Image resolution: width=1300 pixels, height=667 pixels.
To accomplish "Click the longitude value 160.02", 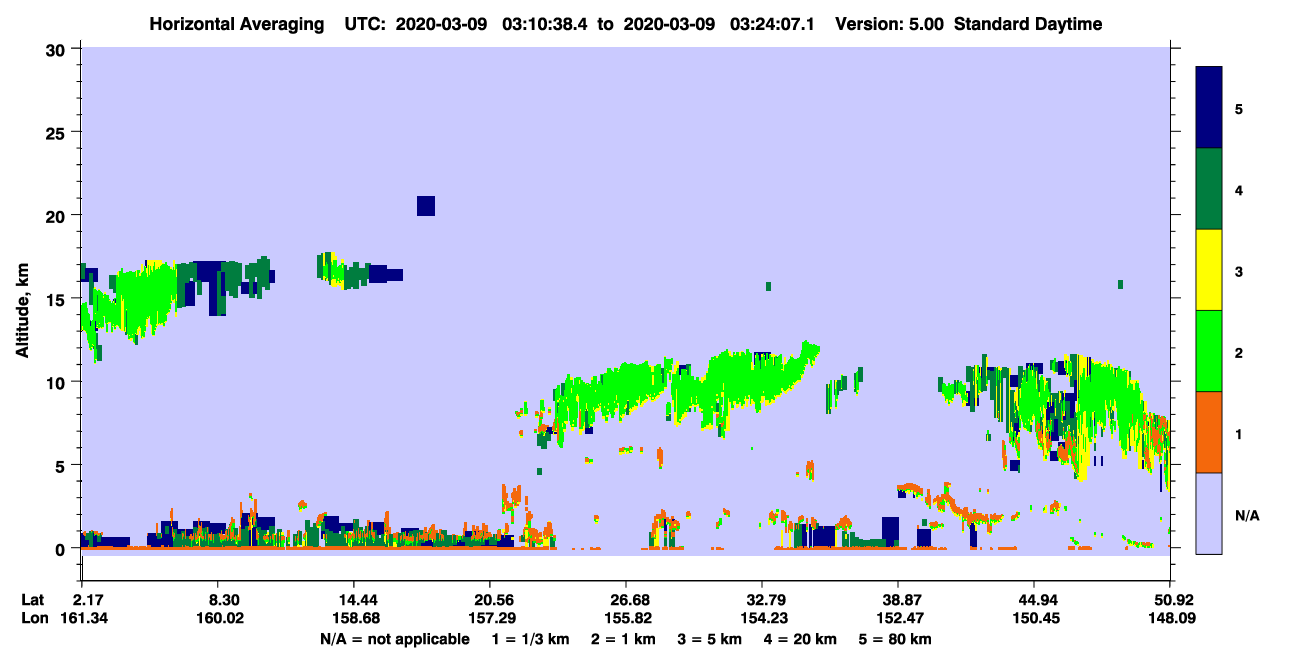I will [x=218, y=618].
